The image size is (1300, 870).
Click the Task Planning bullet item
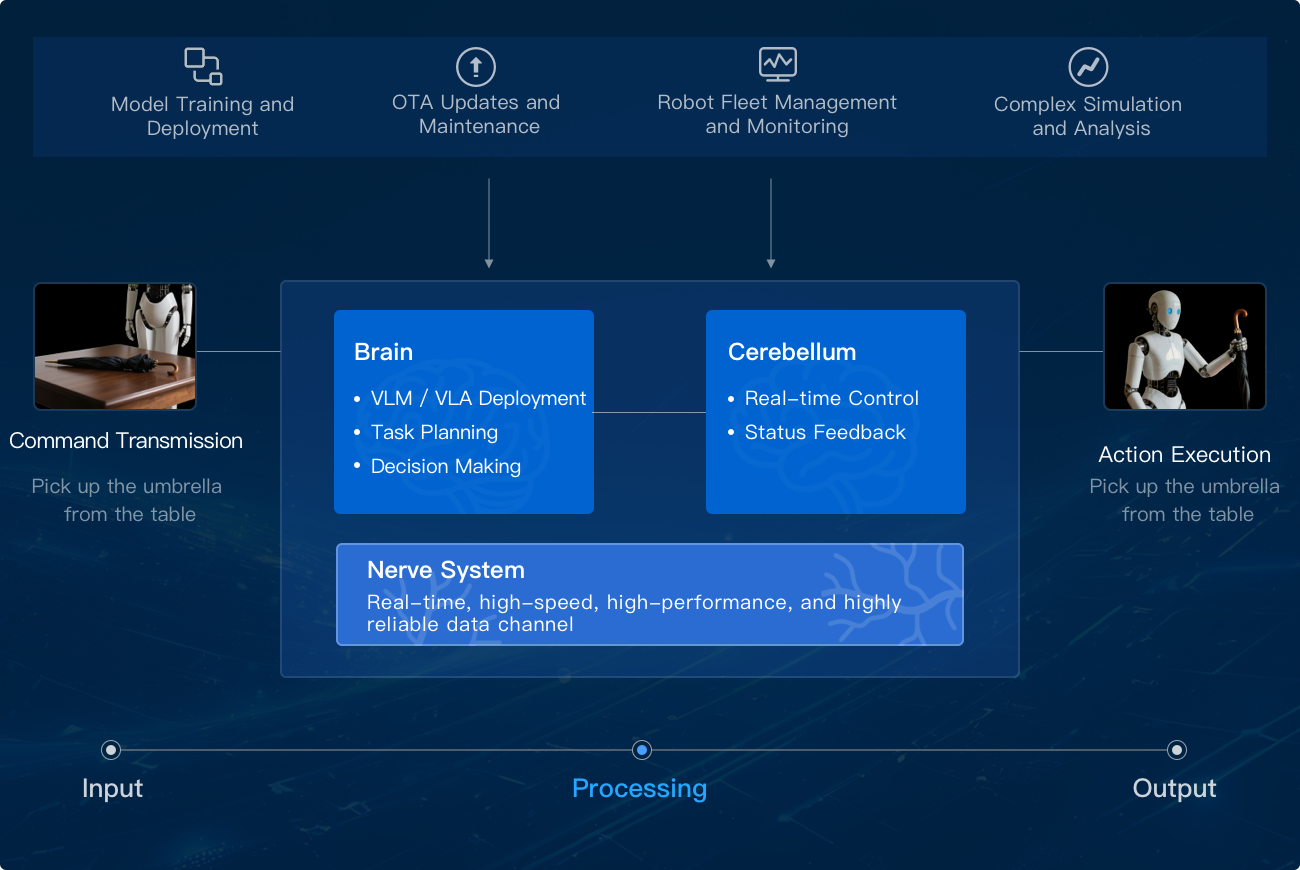(434, 432)
